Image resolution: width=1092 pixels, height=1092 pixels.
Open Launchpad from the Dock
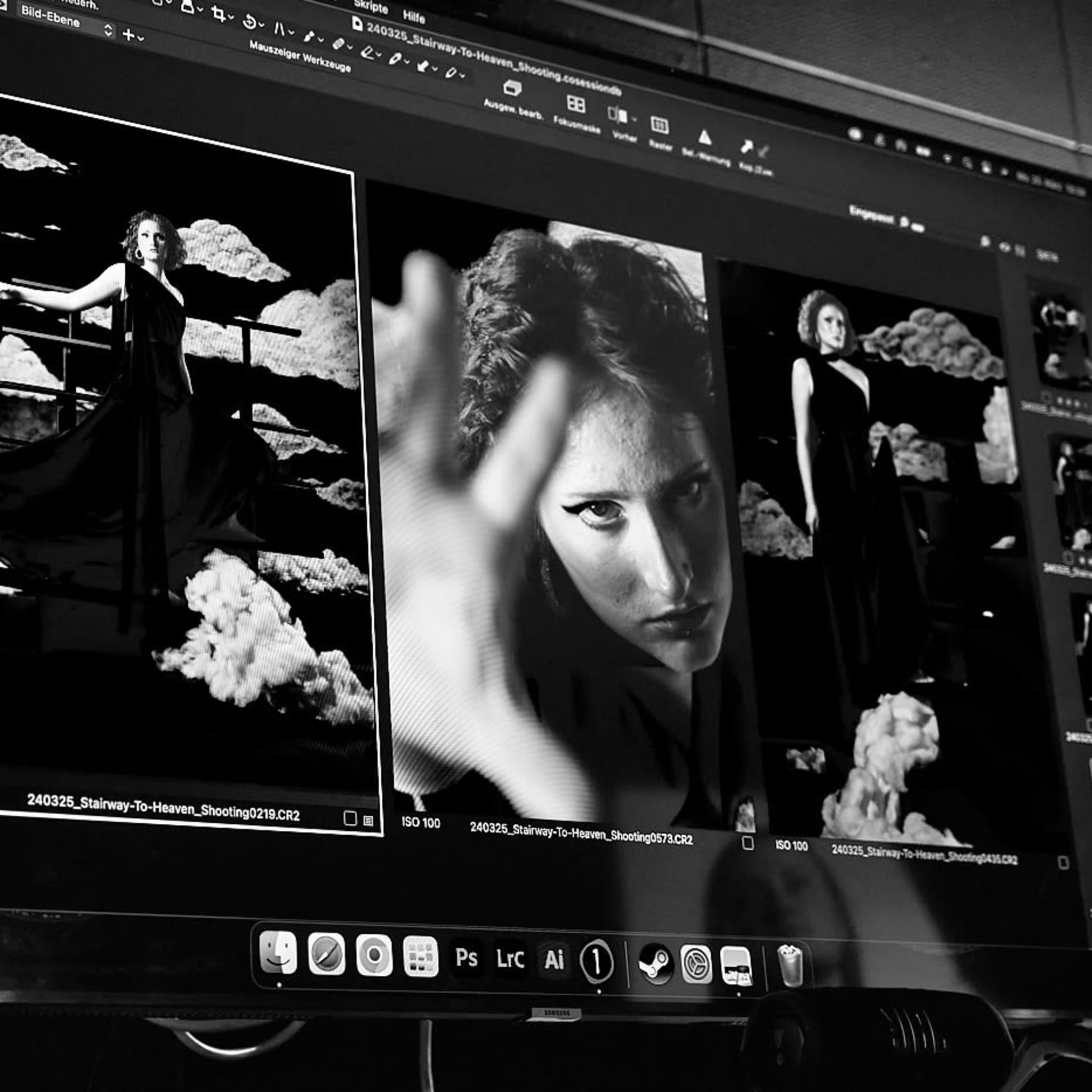[421, 957]
